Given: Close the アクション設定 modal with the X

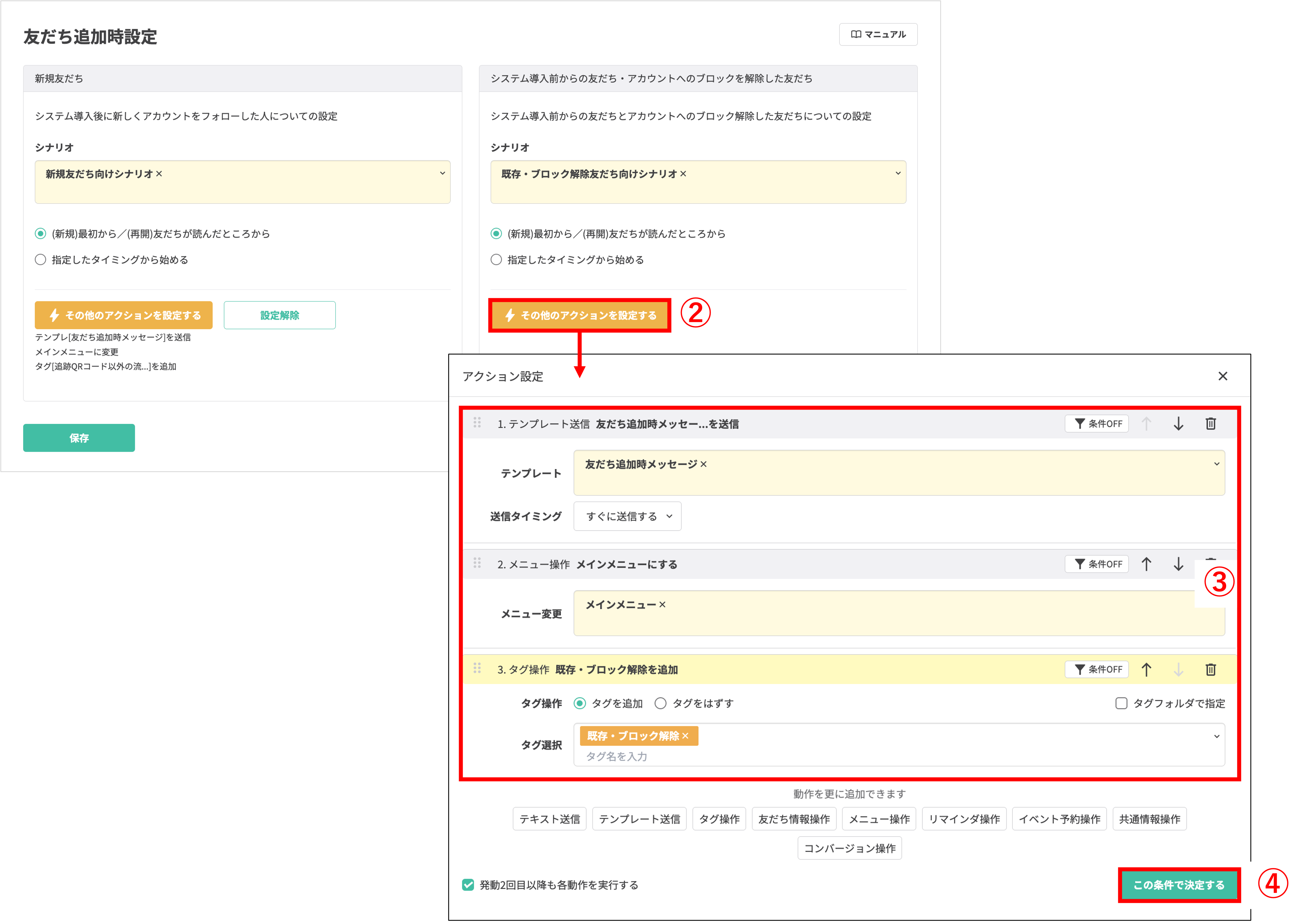Looking at the screenshot, I should tap(1223, 376).
